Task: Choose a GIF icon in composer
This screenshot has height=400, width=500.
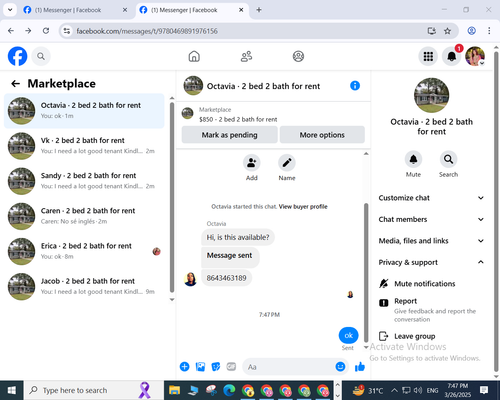Action: [x=231, y=367]
